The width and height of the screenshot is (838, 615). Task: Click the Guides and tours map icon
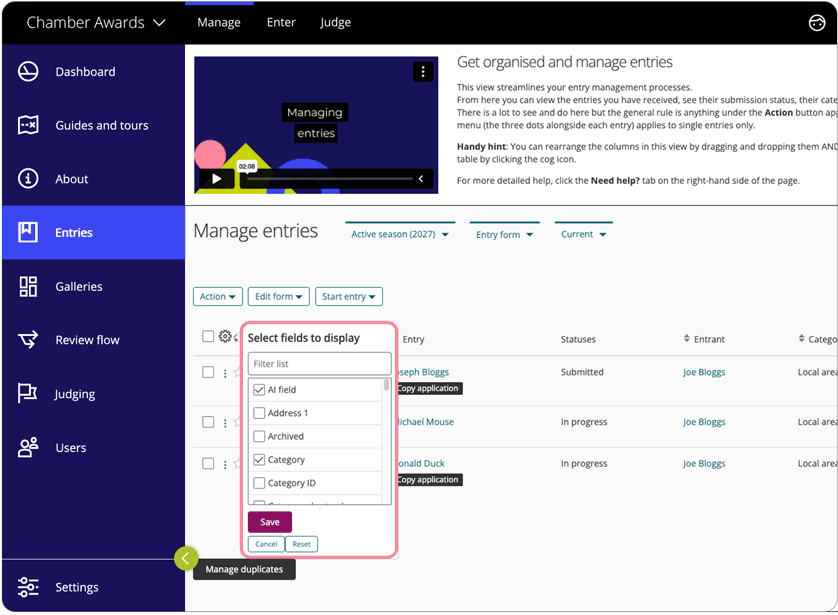click(28, 125)
